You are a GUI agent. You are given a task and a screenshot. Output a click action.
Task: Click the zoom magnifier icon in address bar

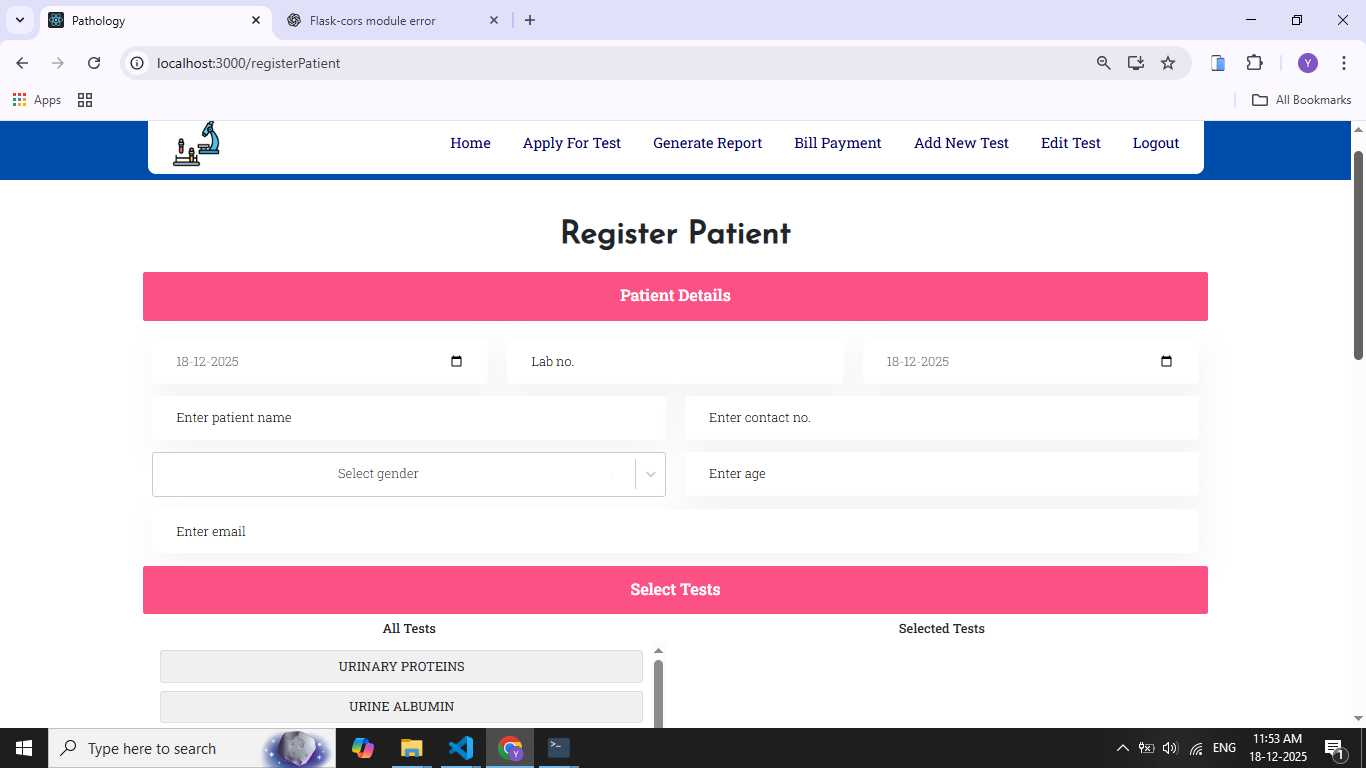click(1104, 63)
